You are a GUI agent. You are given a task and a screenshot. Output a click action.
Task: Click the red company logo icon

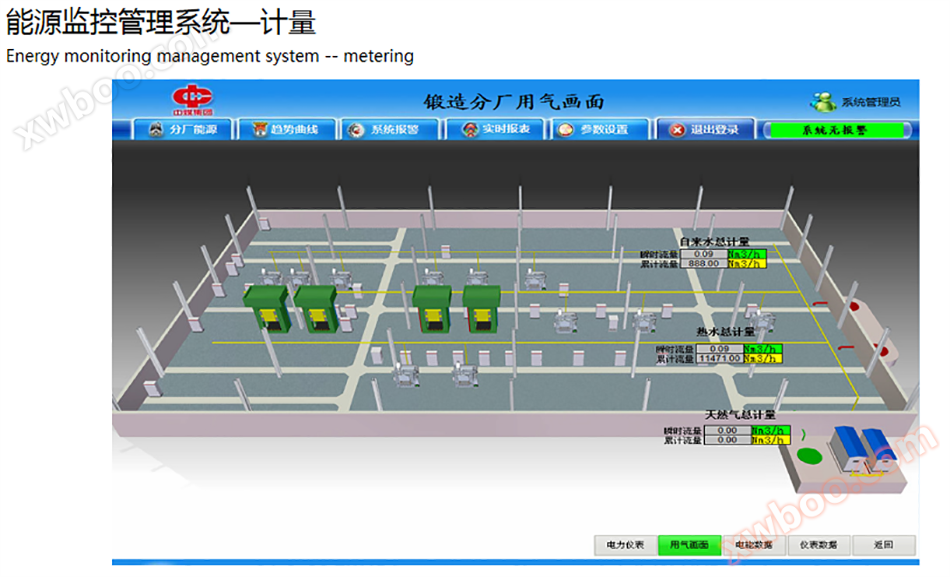click(192, 99)
